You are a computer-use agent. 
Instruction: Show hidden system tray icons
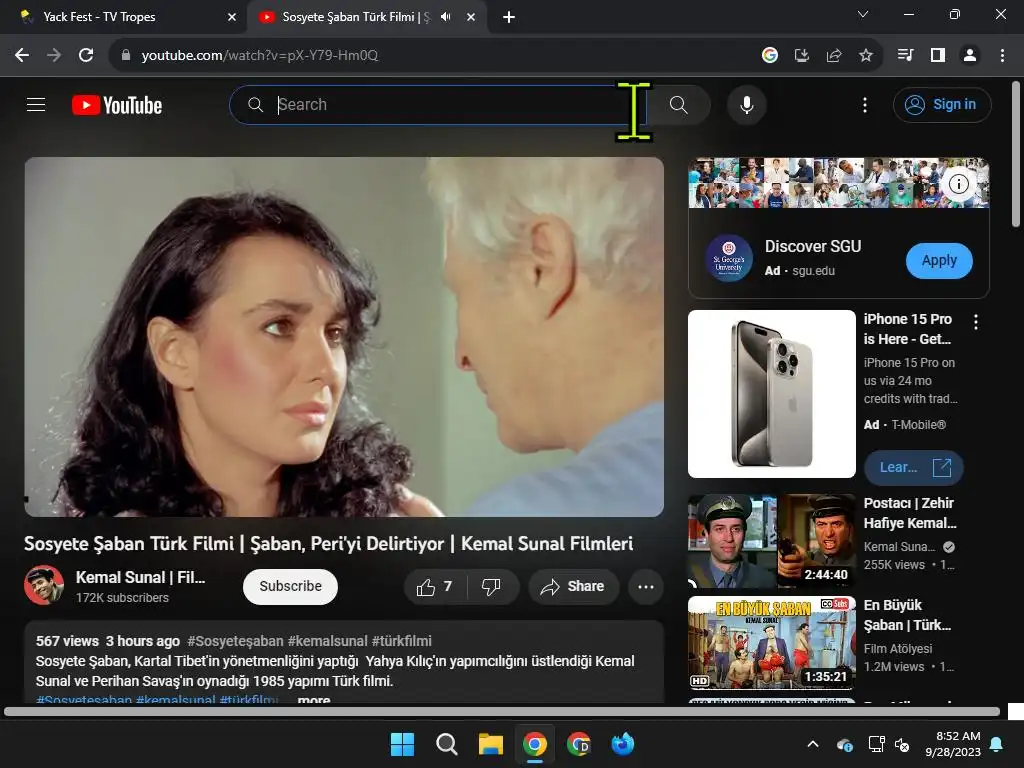pos(813,744)
